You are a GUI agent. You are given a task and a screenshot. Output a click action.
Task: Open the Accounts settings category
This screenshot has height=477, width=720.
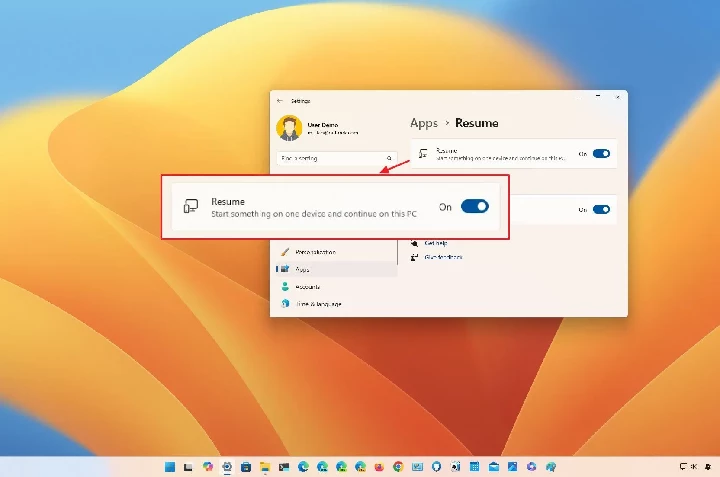click(307, 286)
